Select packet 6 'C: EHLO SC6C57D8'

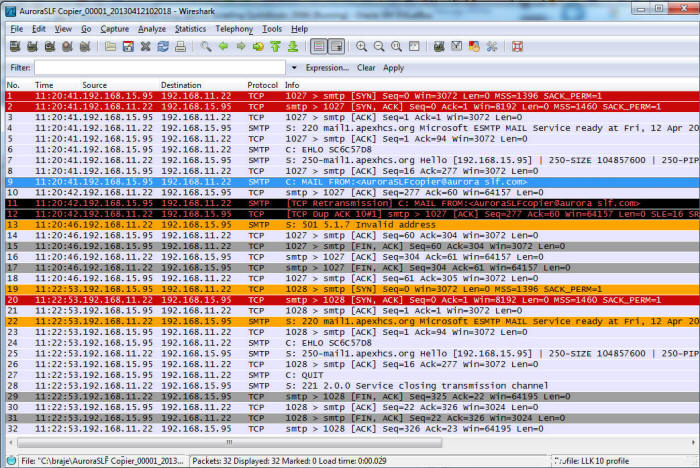click(352, 150)
